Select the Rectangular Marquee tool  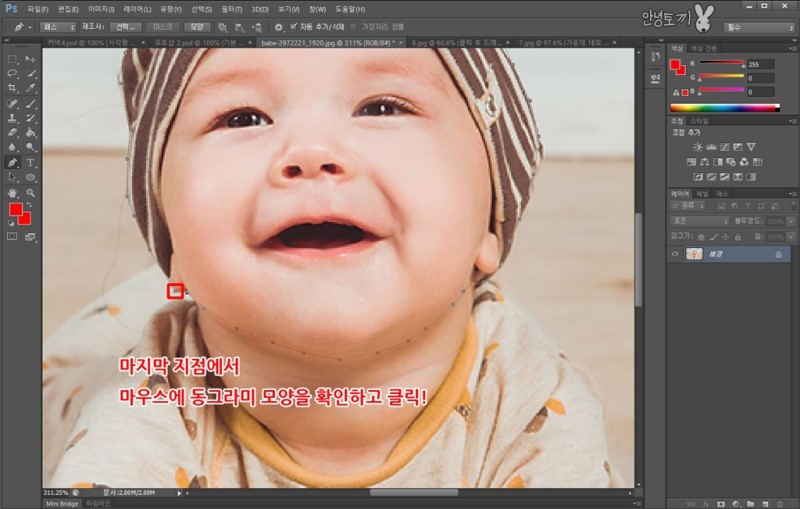pos(13,59)
